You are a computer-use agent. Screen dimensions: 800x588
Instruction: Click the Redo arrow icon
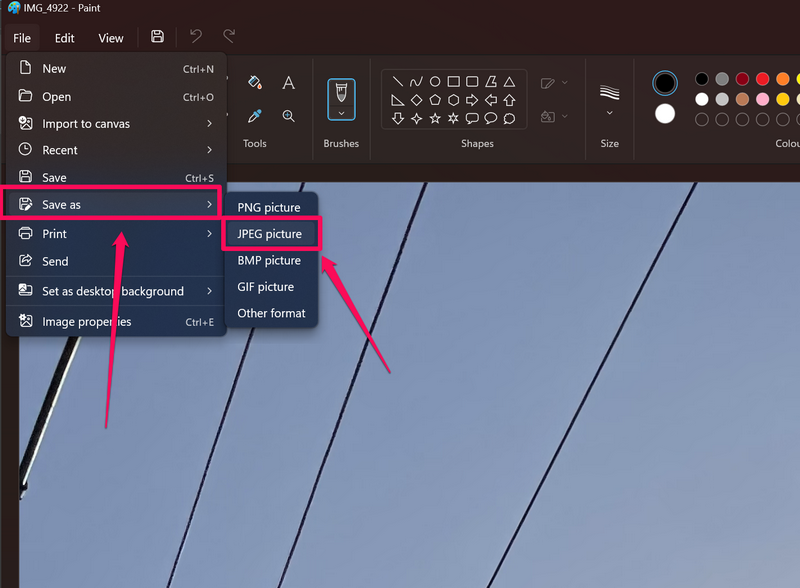229,37
